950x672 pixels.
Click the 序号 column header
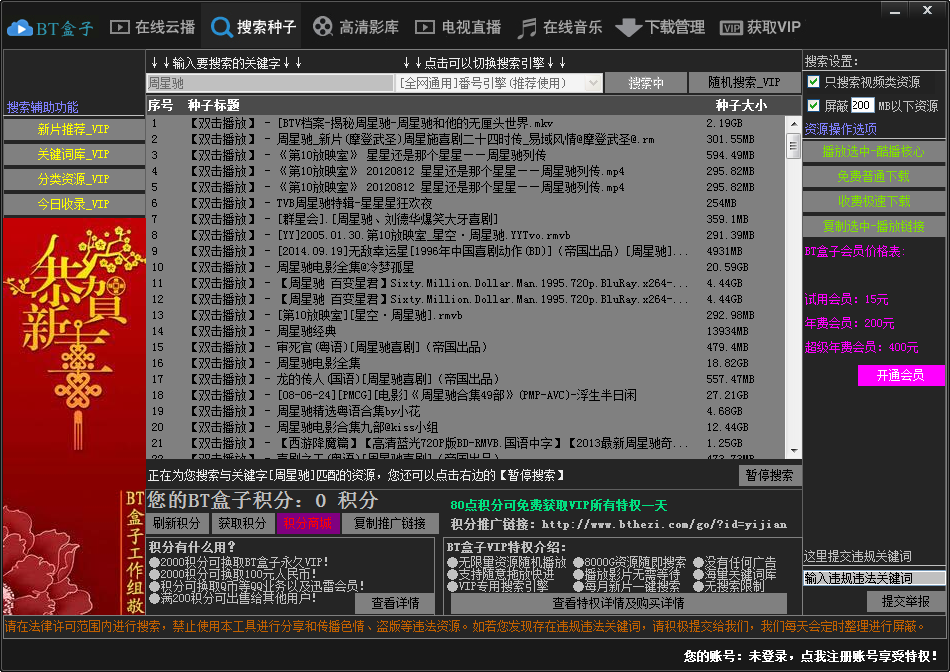point(161,105)
